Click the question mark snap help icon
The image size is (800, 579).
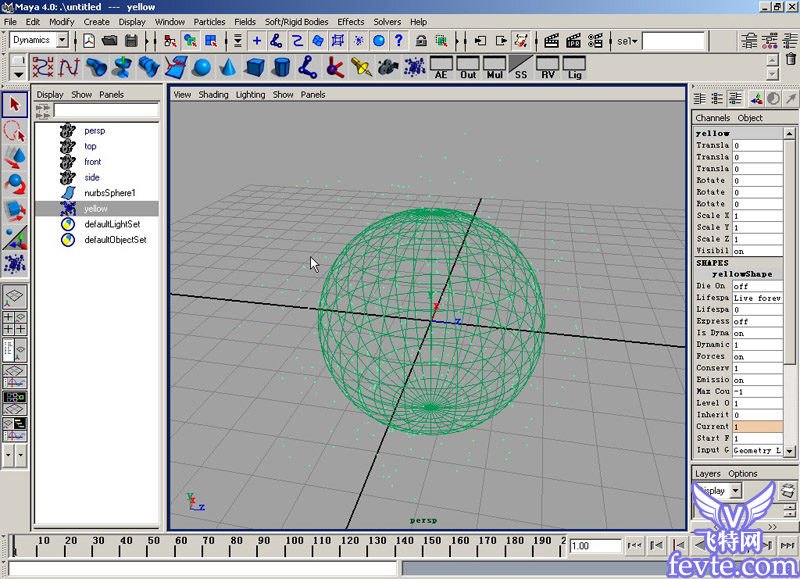pyautogui.click(x=398, y=41)
